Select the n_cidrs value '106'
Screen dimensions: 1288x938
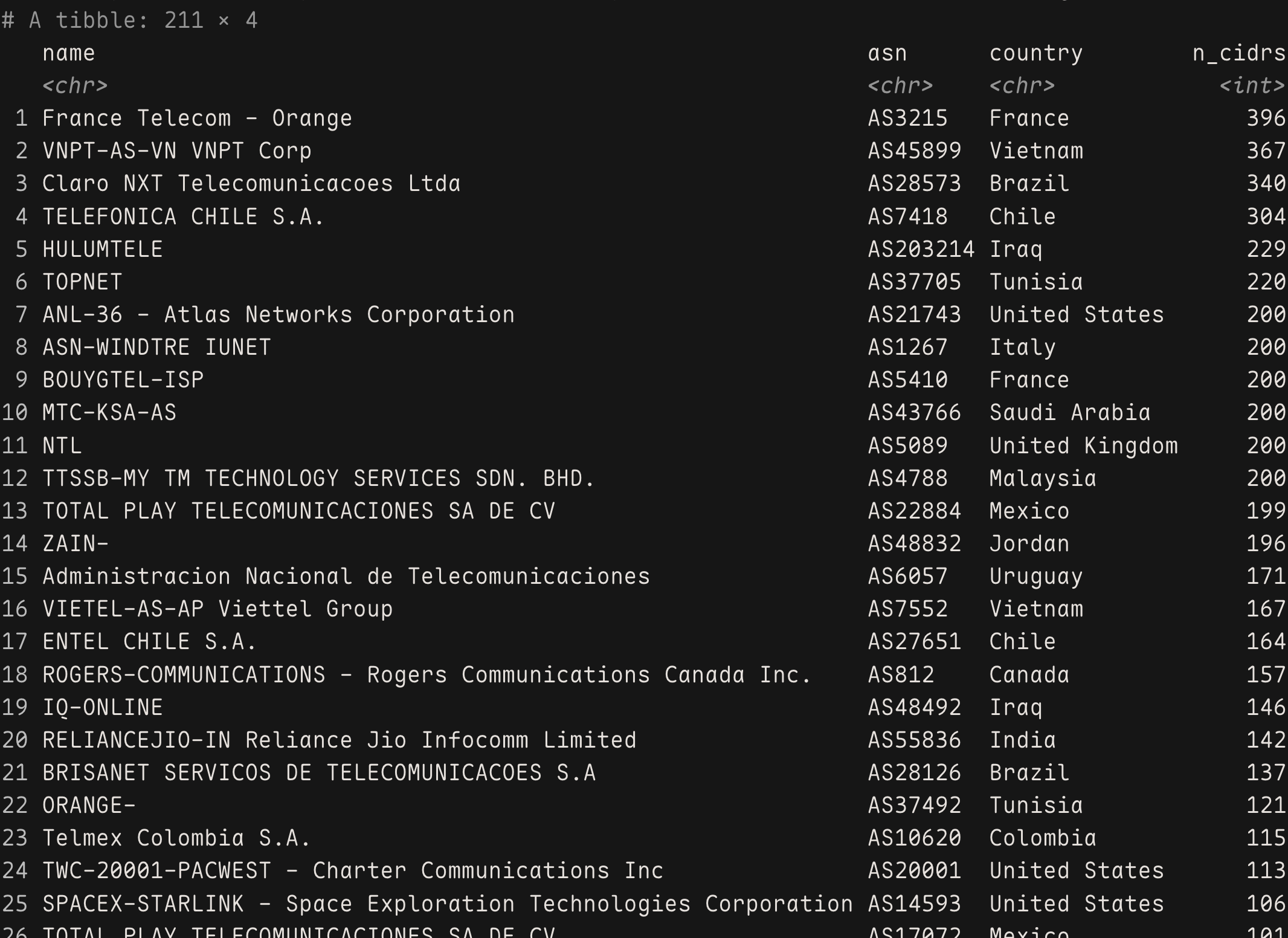tap(1266, 904)
